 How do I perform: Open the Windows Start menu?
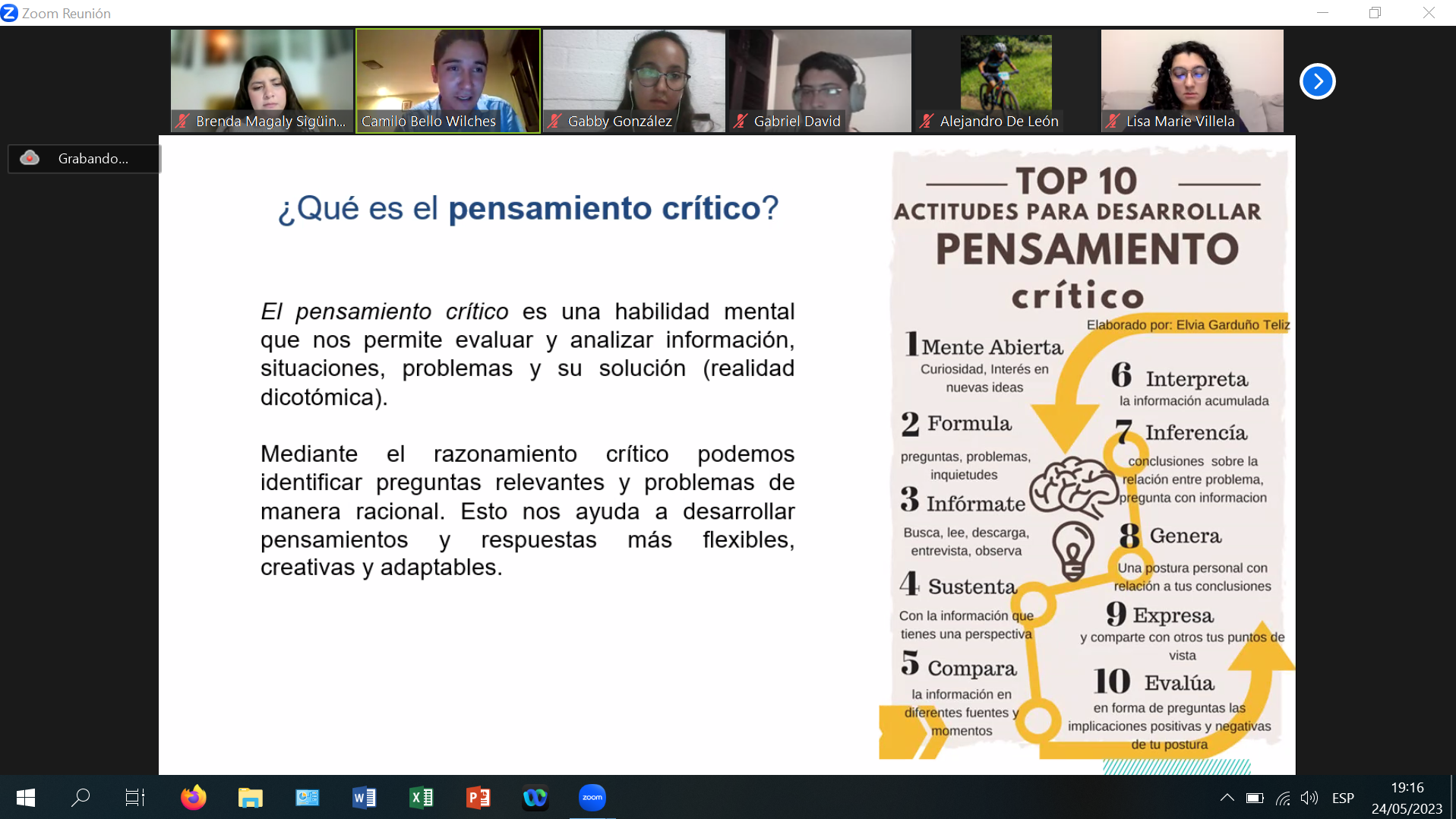pyautogui.click(x=26, y=797)
